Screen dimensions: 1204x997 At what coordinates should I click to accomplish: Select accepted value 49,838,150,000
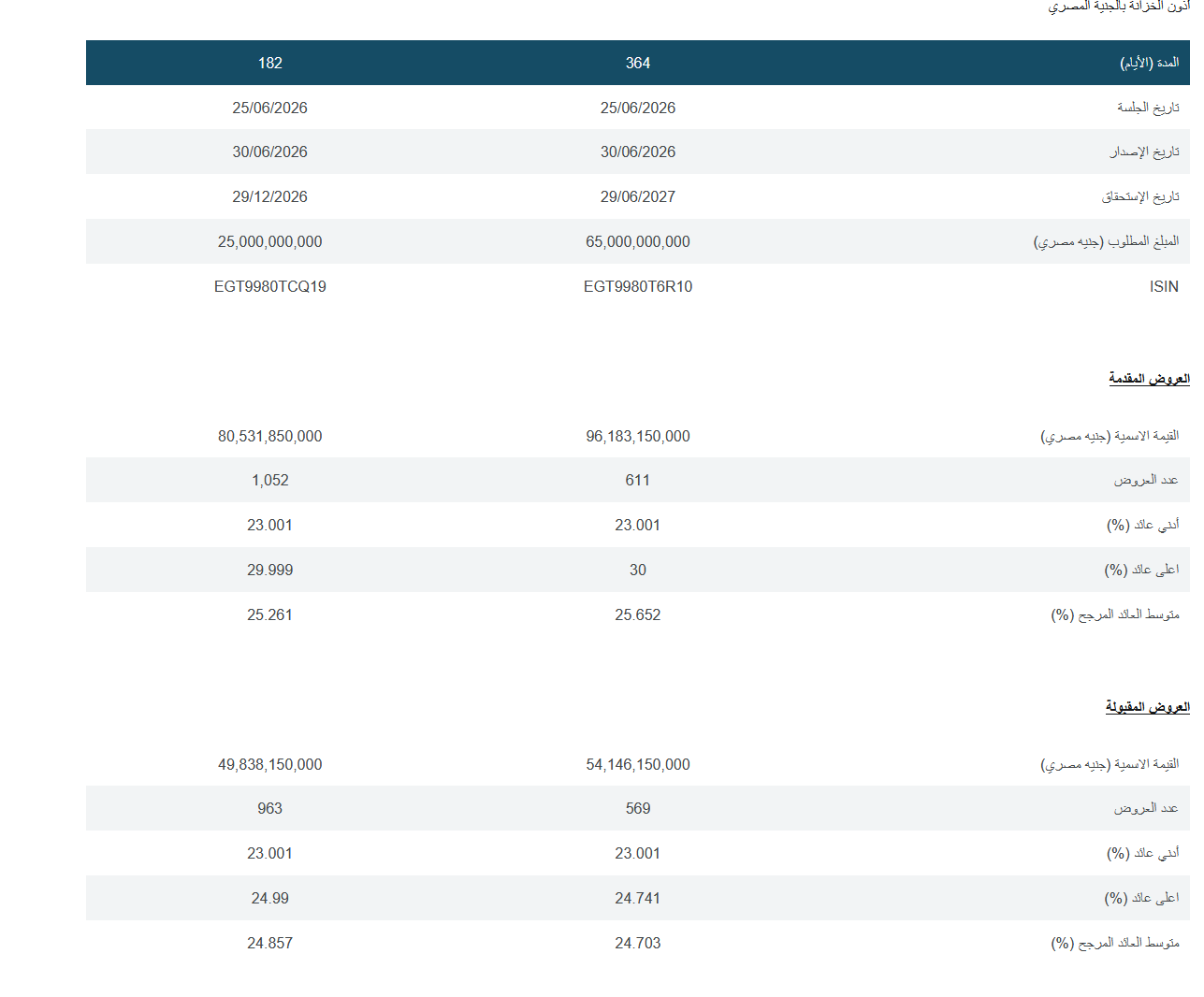(x=270, y=764)
